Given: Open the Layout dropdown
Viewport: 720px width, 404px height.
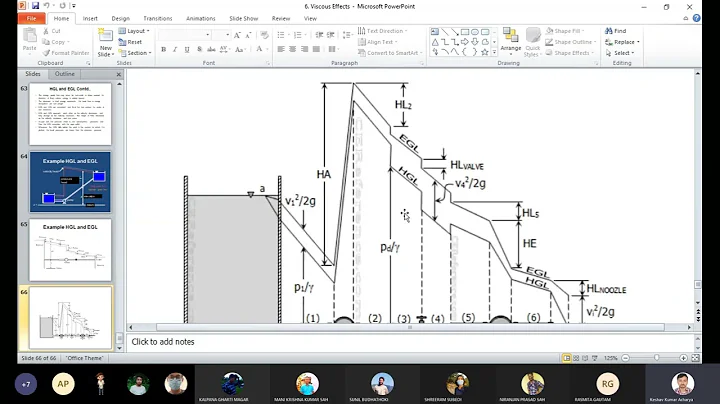Looking at the screenshot, I should click(x=134, y=31).
